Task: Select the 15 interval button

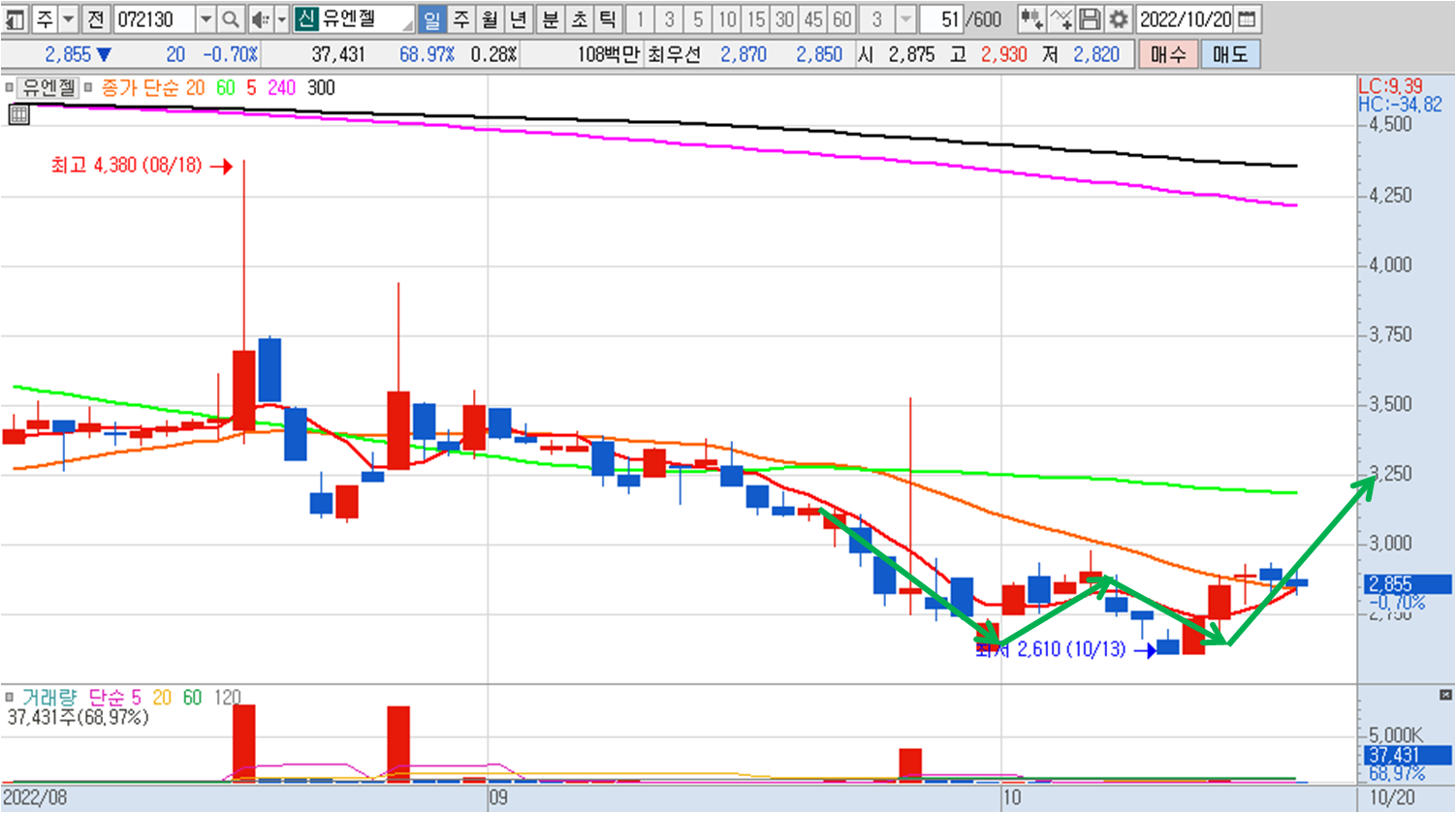Action: [756, 18]
